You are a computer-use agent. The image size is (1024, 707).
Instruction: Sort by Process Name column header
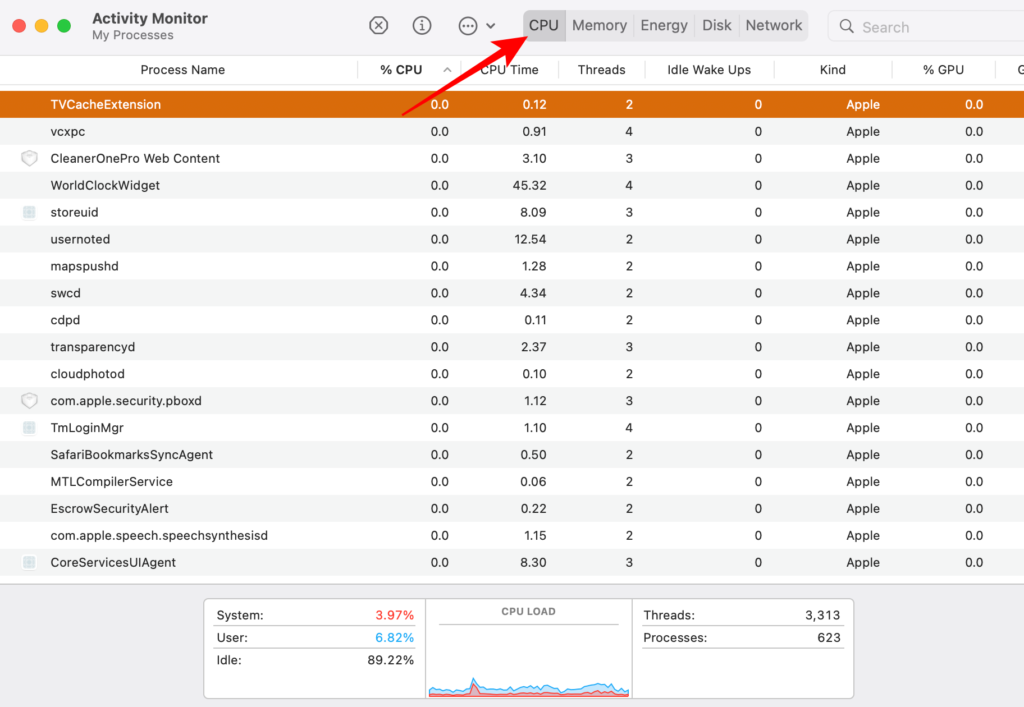coord(182,70)
